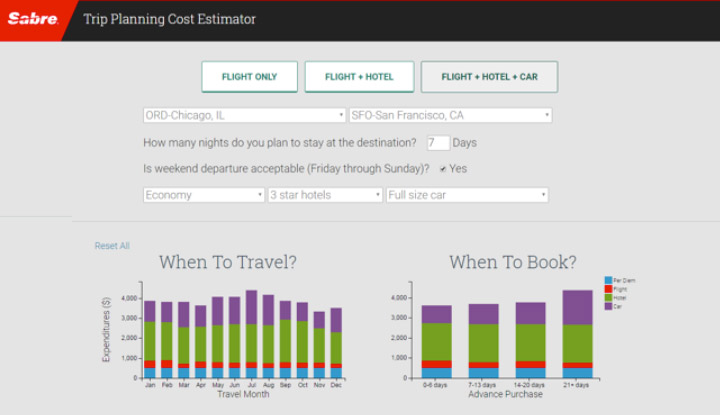Click the Reset All link
Image resolution: width=720 pixels, height=415 pixels.
pos(112,246)
